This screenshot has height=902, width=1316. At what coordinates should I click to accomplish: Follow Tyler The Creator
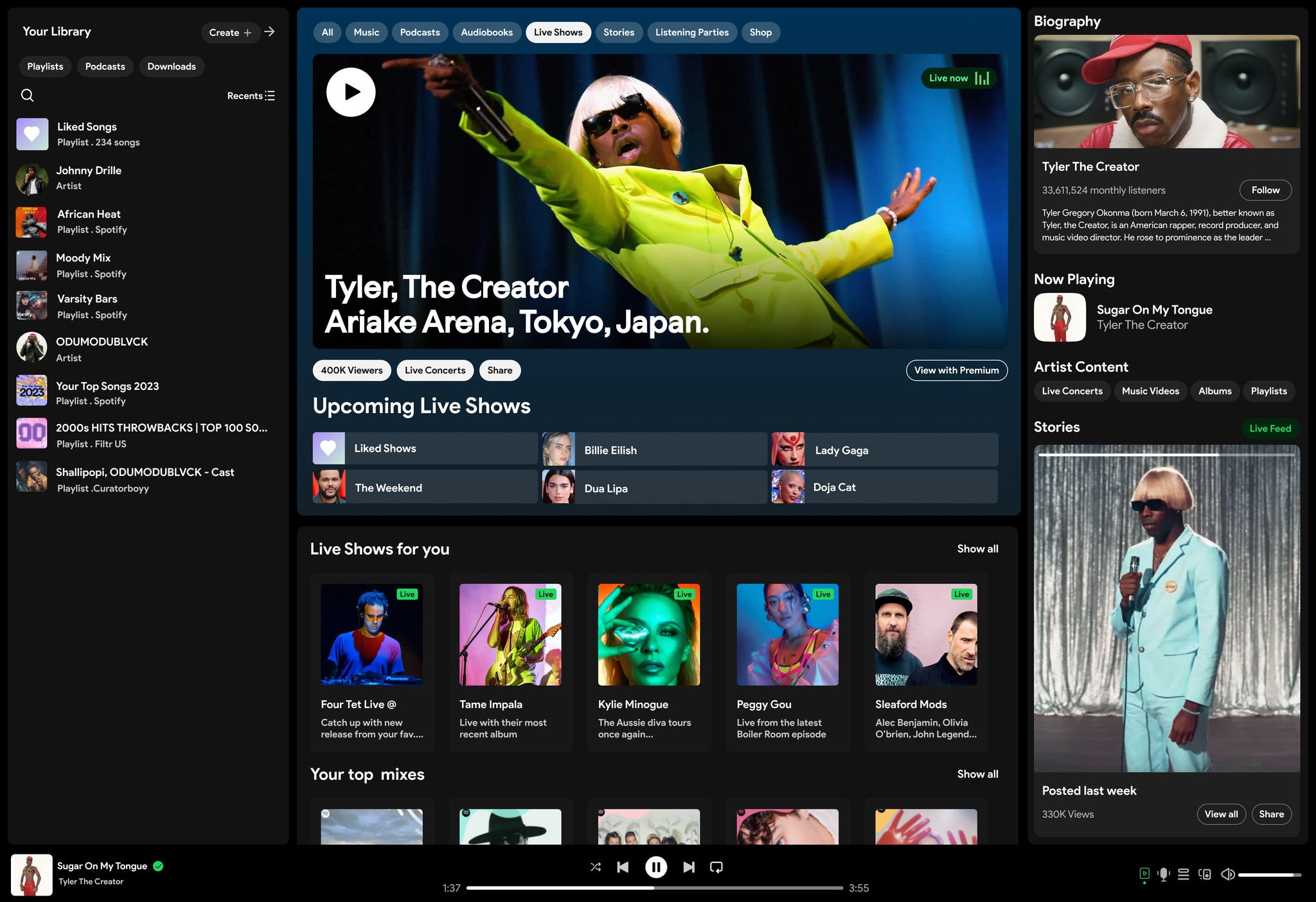click(1265, 190)
